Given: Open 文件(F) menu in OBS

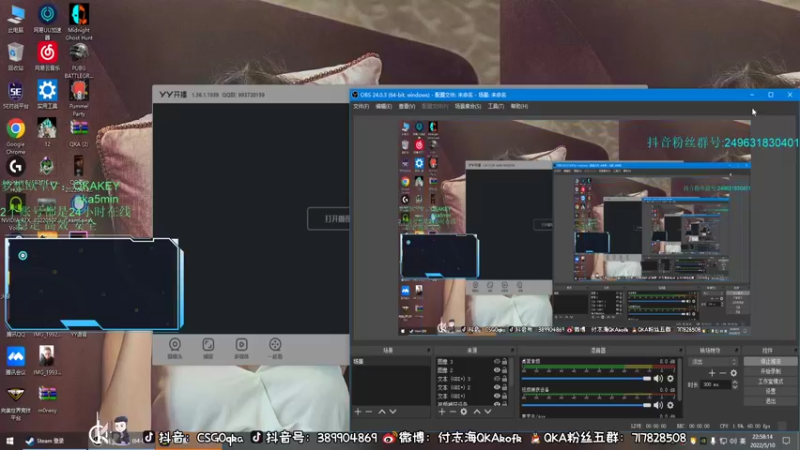Looking at the screenshot, I should pyautogui.click(x=361, y=106).
